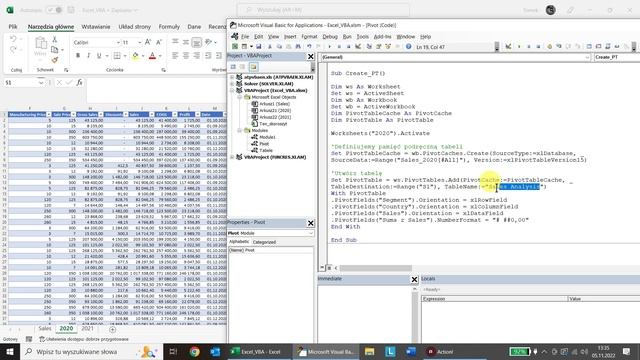This screenshot has height=360, width=640.
Task: Expand the atpvbaen.xls project node
Action: (232, 77)
